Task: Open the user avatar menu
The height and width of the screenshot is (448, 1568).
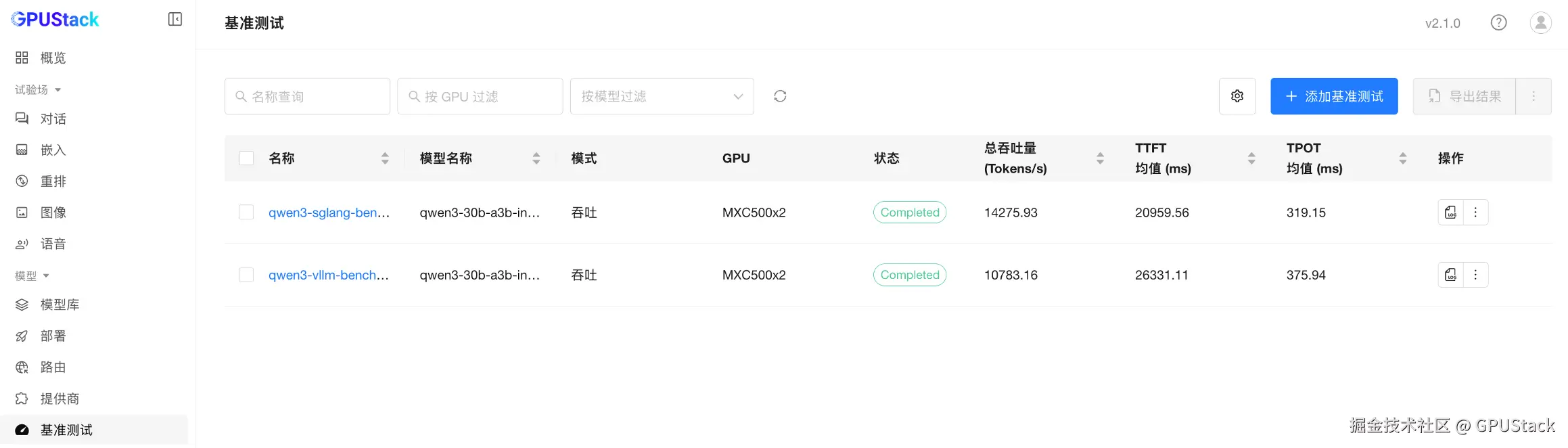Action: click(x=1540, y=23)
